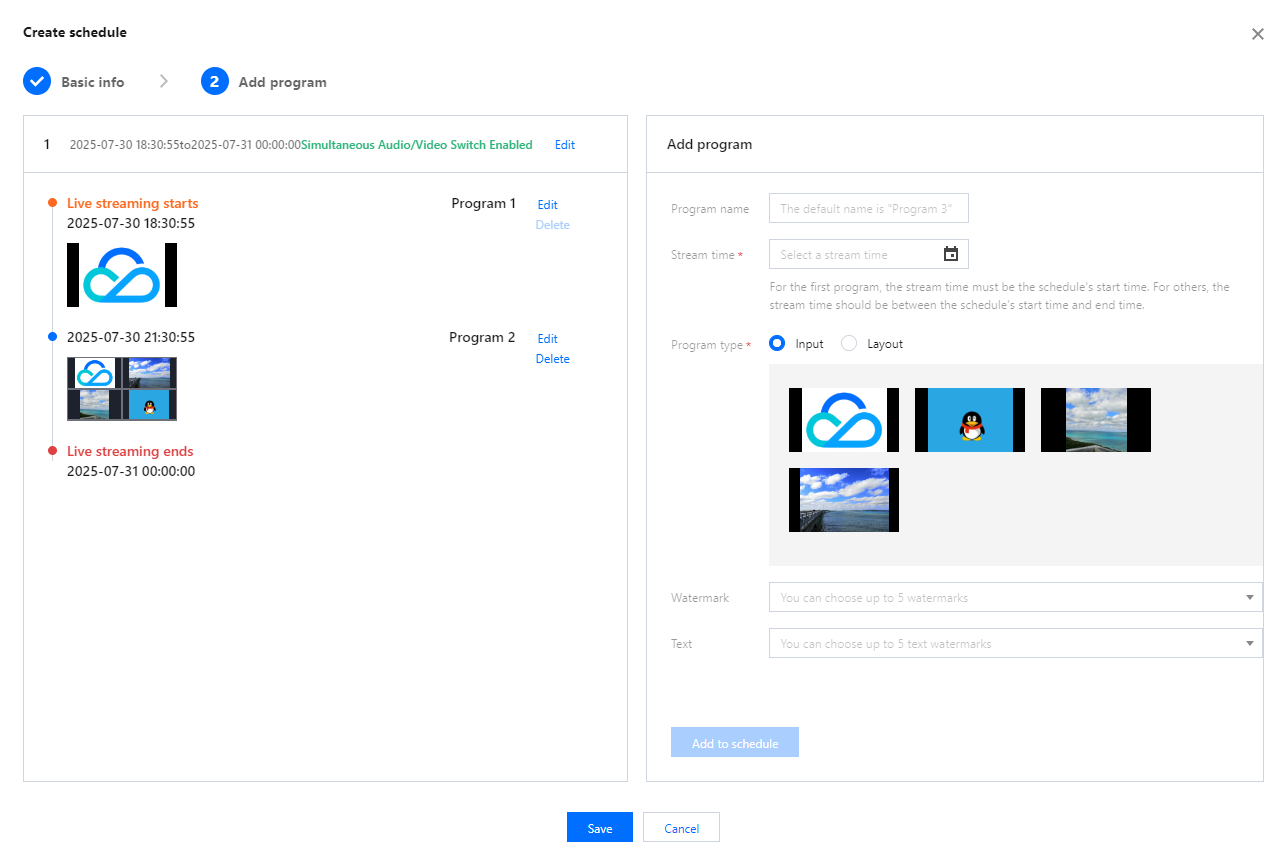The width and height of the screenshot is (1287, 865).
Task: Go back to the Basic info step
Action: 93,82
